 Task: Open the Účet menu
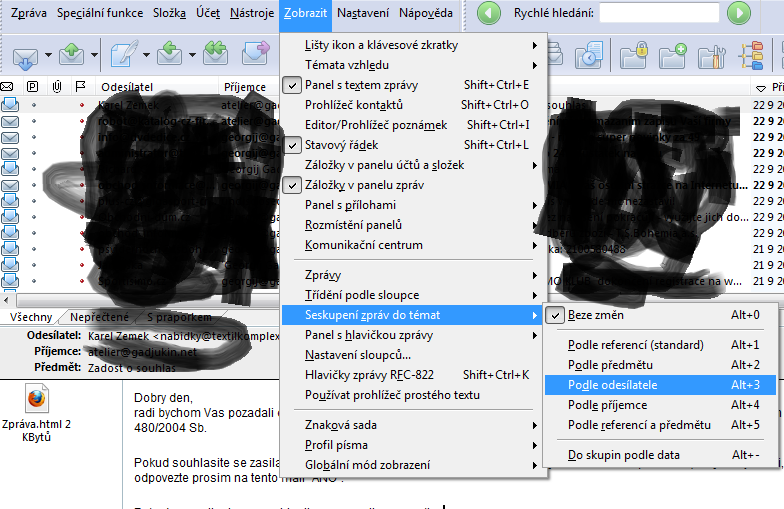(208, 13)
